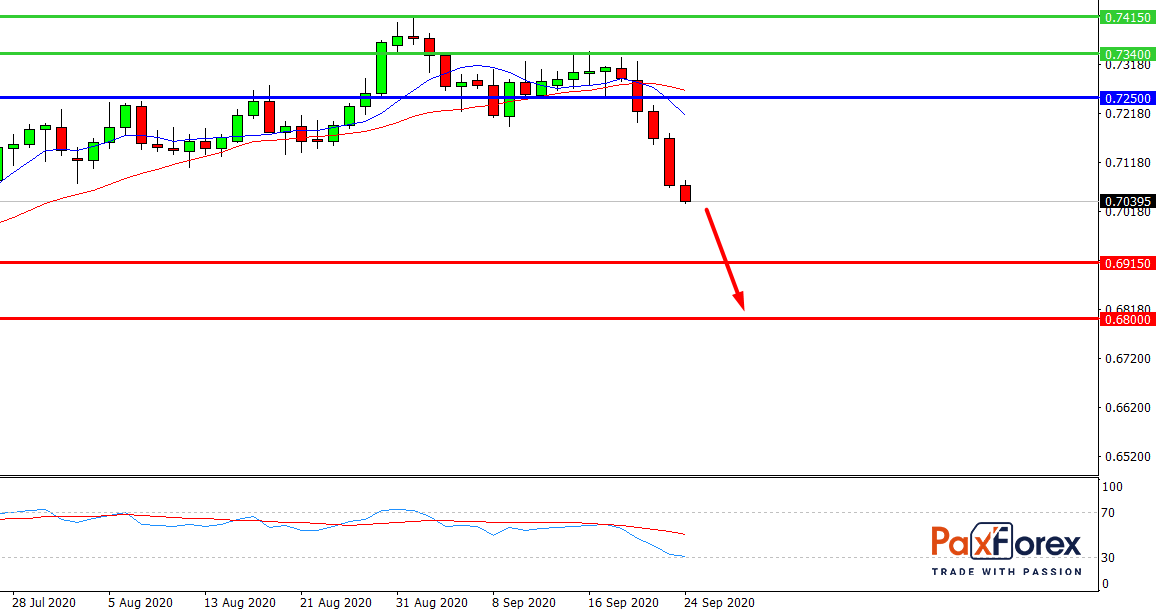This screenshot has width=1159, height=612.
Task: Click the 0.67200 price axis value
Action: point(1129,358)
